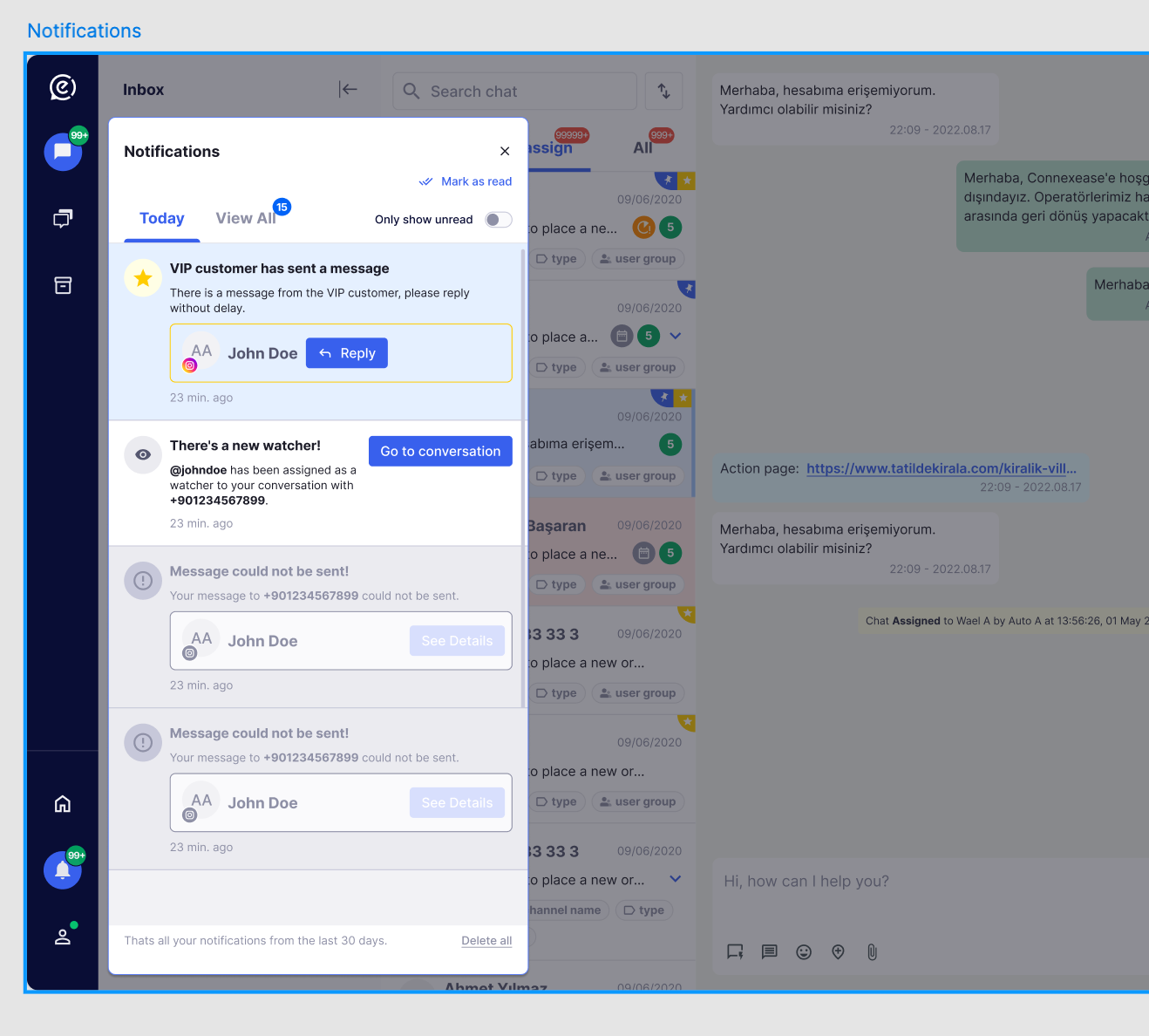
Task: Click the Delete all link
Action: 486,941
